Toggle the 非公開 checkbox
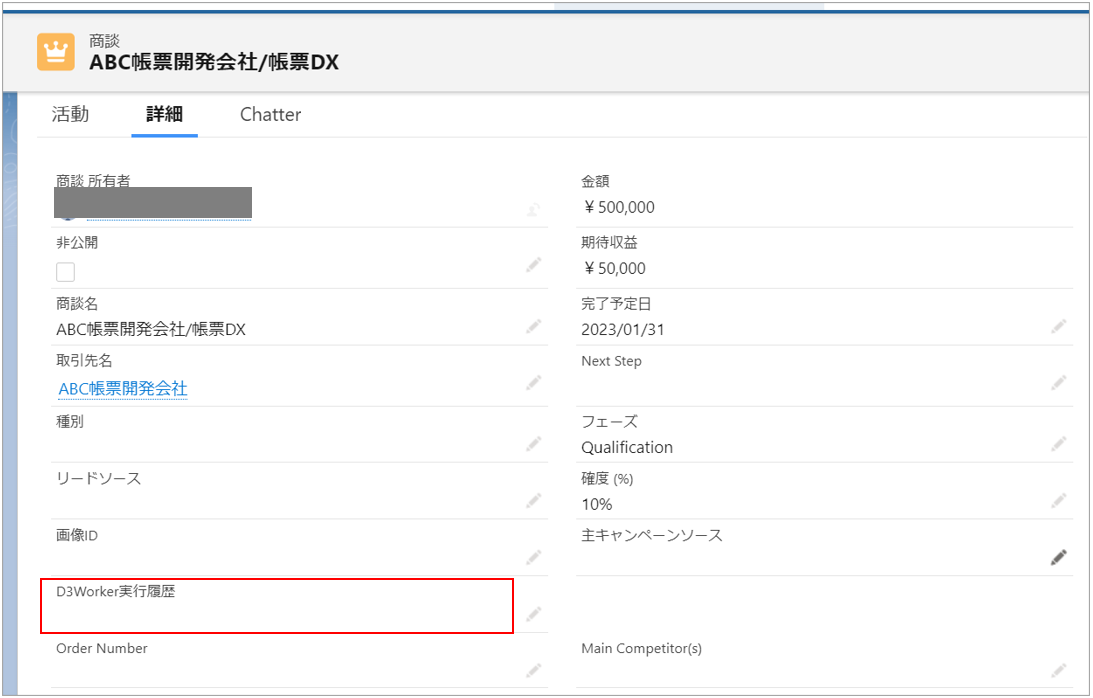The width and height of the screenshot is (1093, 698). [66, 271]
